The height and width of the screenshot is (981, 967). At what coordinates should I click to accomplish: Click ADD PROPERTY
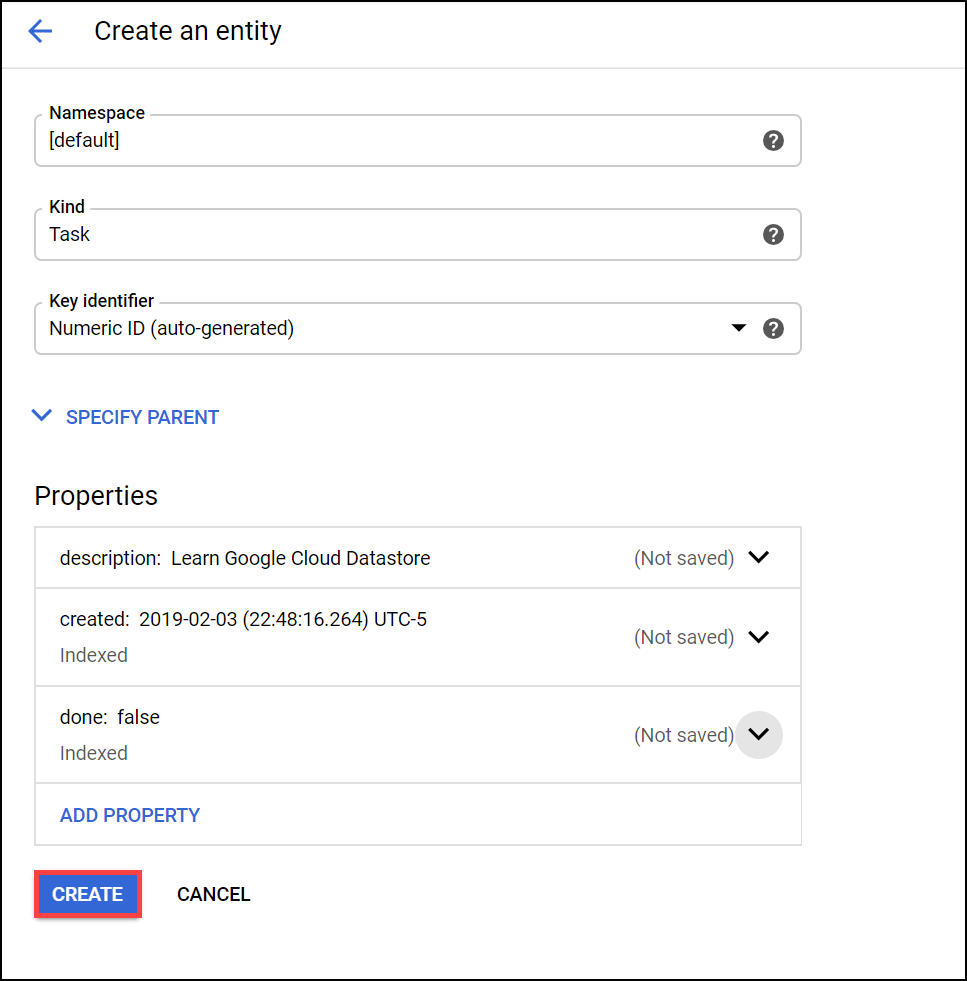[x=130, y=815]
